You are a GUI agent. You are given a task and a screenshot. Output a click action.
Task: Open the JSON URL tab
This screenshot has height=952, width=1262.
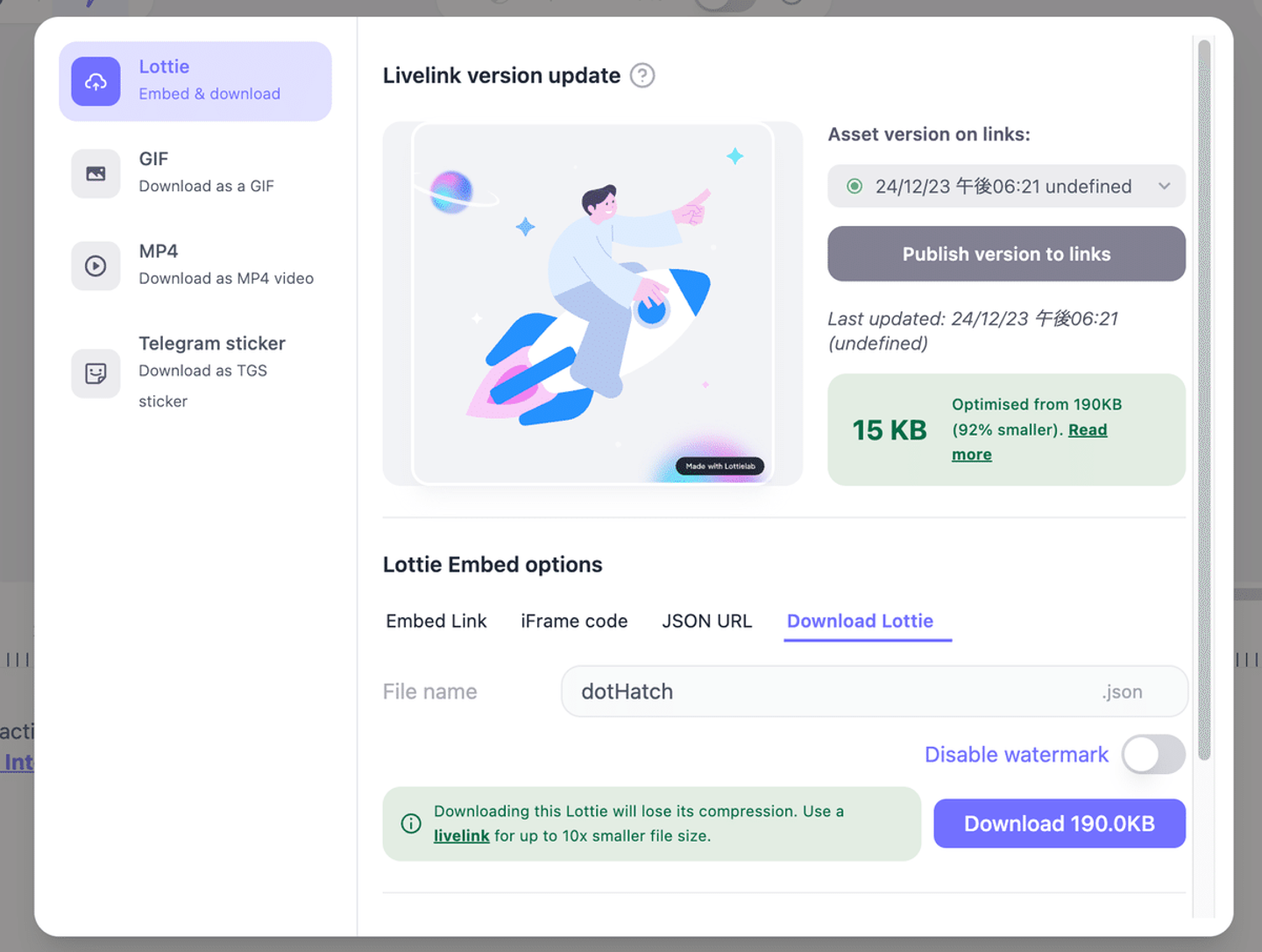[707, 621]
